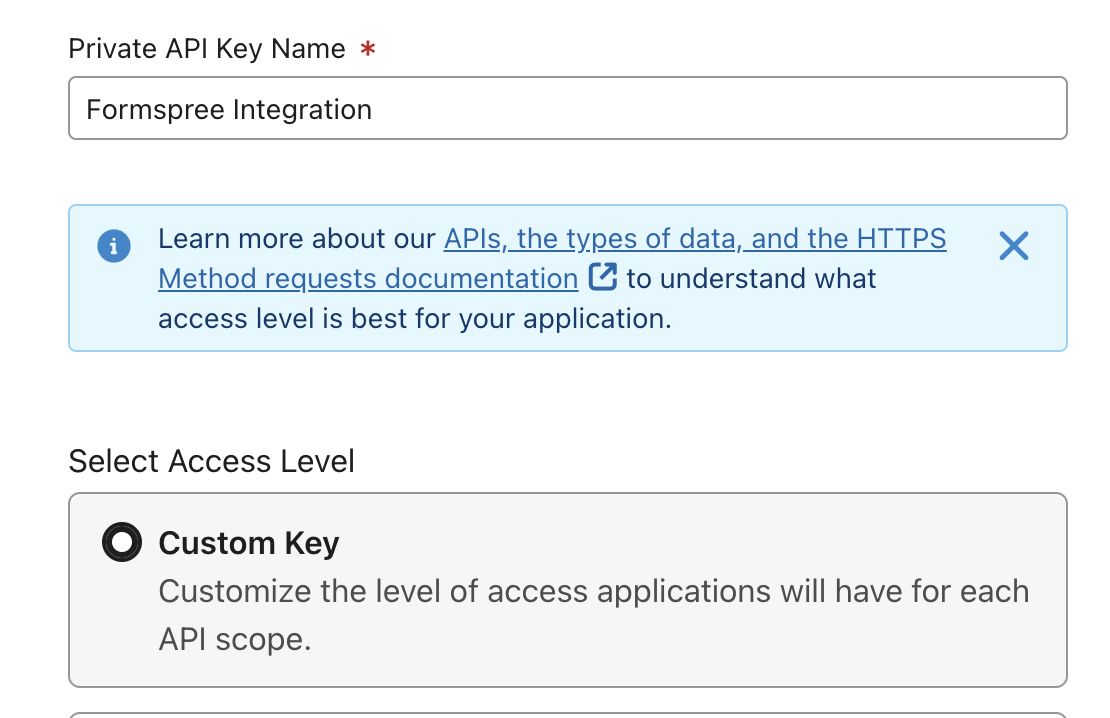
Task: Select the Custom Key radio button
Action: (122, 543)
